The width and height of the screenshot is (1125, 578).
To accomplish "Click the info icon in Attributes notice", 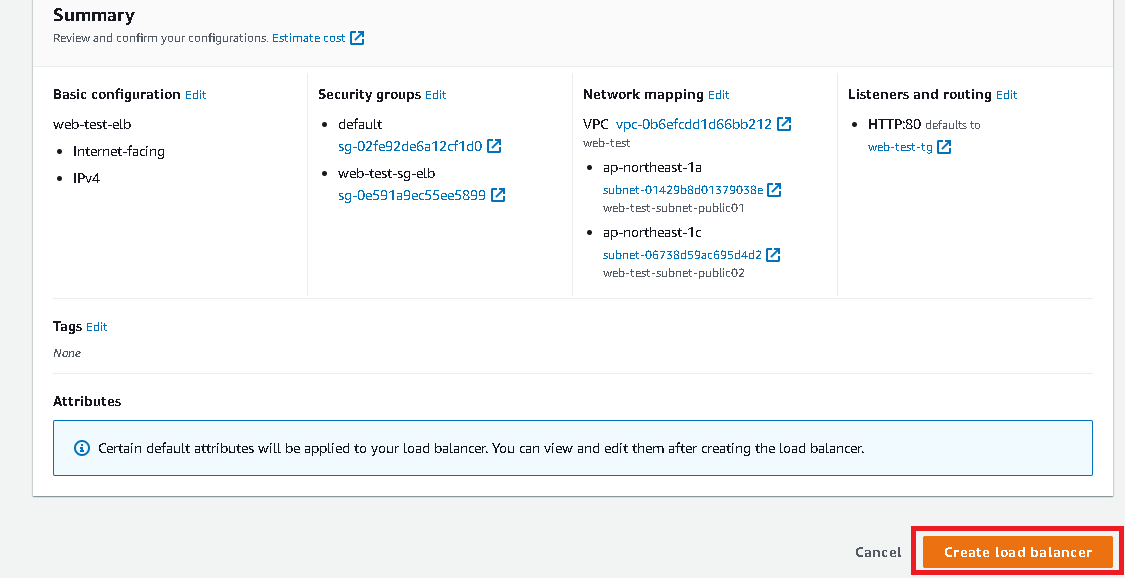I will tap(83, 448).
